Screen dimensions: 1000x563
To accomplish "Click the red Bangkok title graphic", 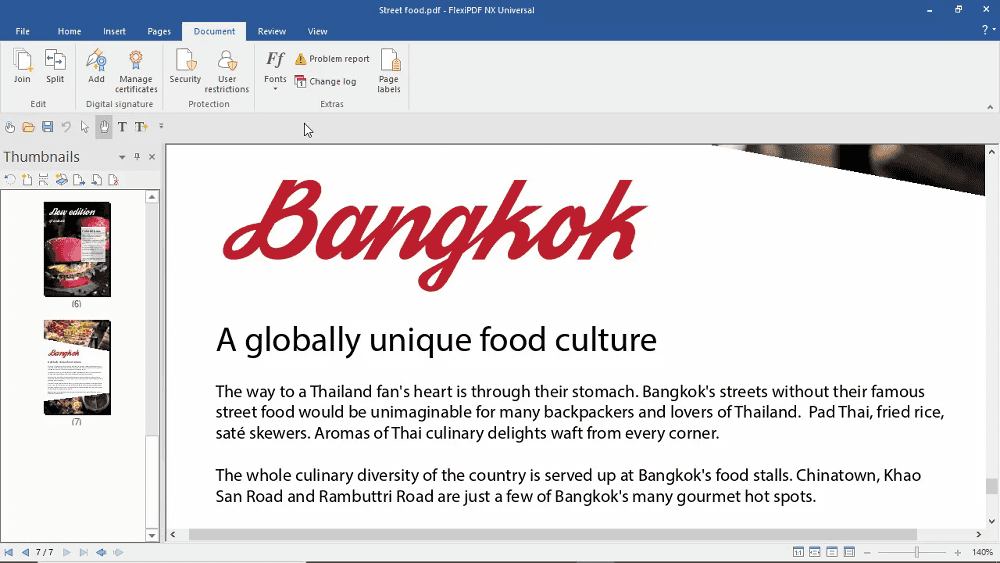I will coord(435,235).
